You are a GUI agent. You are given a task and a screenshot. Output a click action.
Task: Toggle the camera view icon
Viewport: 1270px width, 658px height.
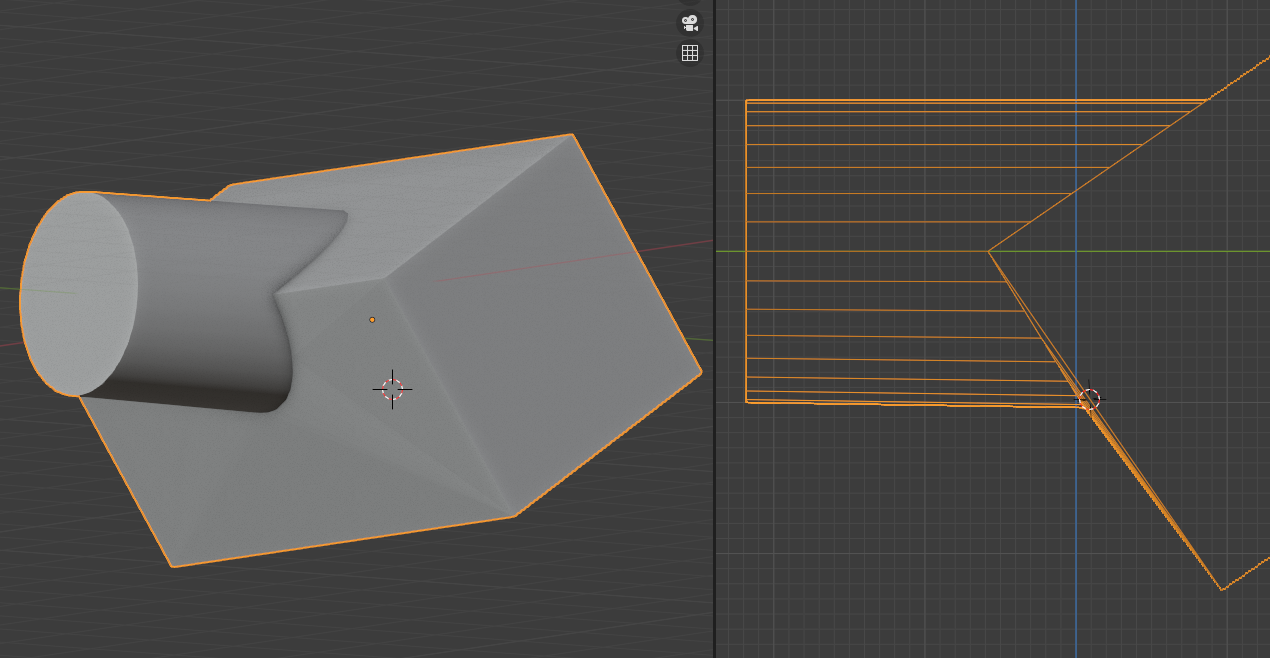click(690, 23)
